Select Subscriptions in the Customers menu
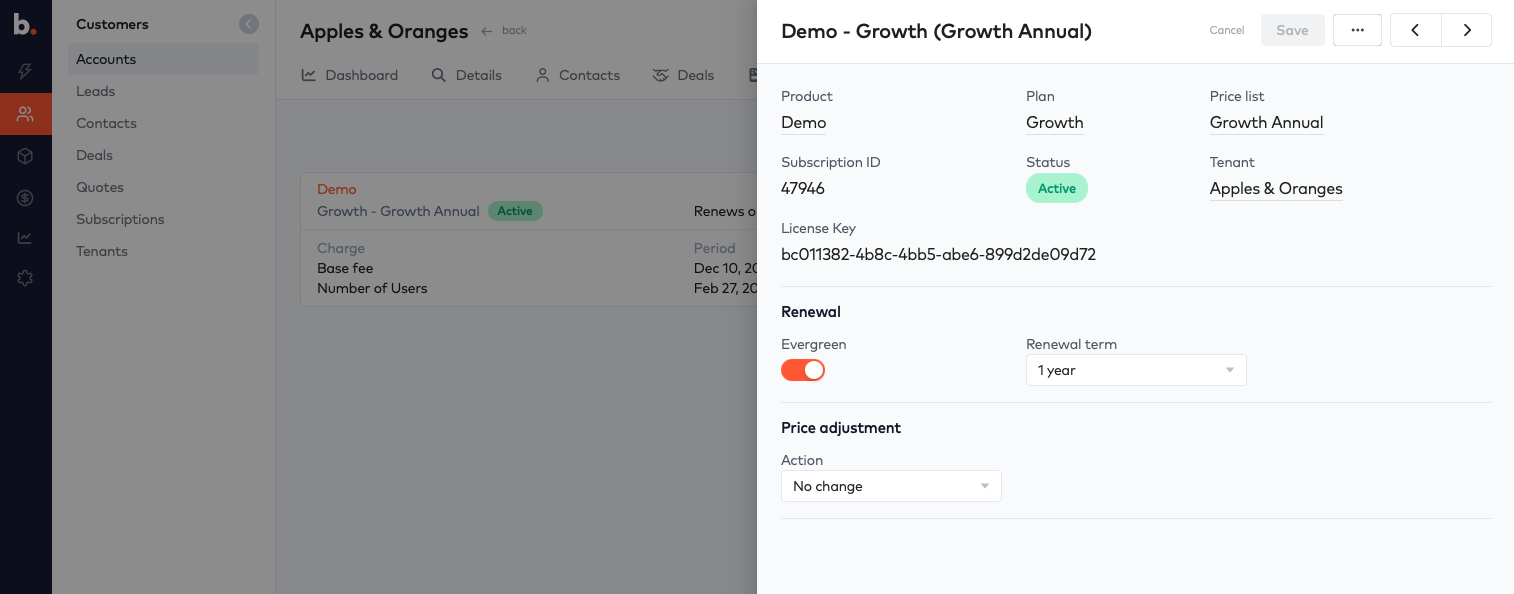This screenshot has width=1514, height=594. 120,219
